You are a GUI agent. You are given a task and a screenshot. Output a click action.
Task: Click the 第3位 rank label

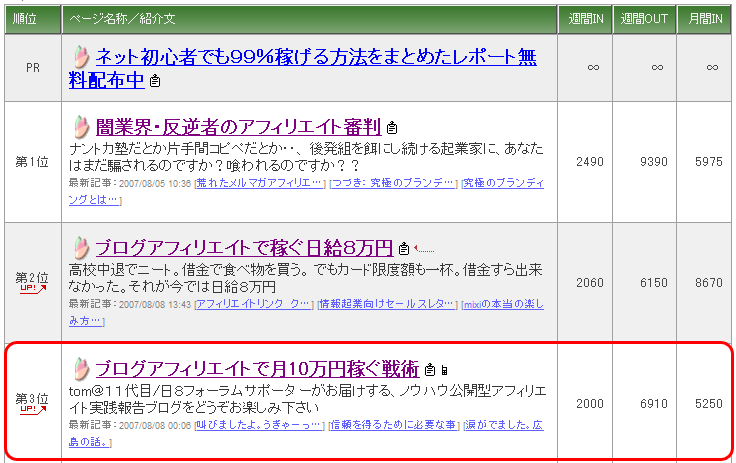[32, 398]
